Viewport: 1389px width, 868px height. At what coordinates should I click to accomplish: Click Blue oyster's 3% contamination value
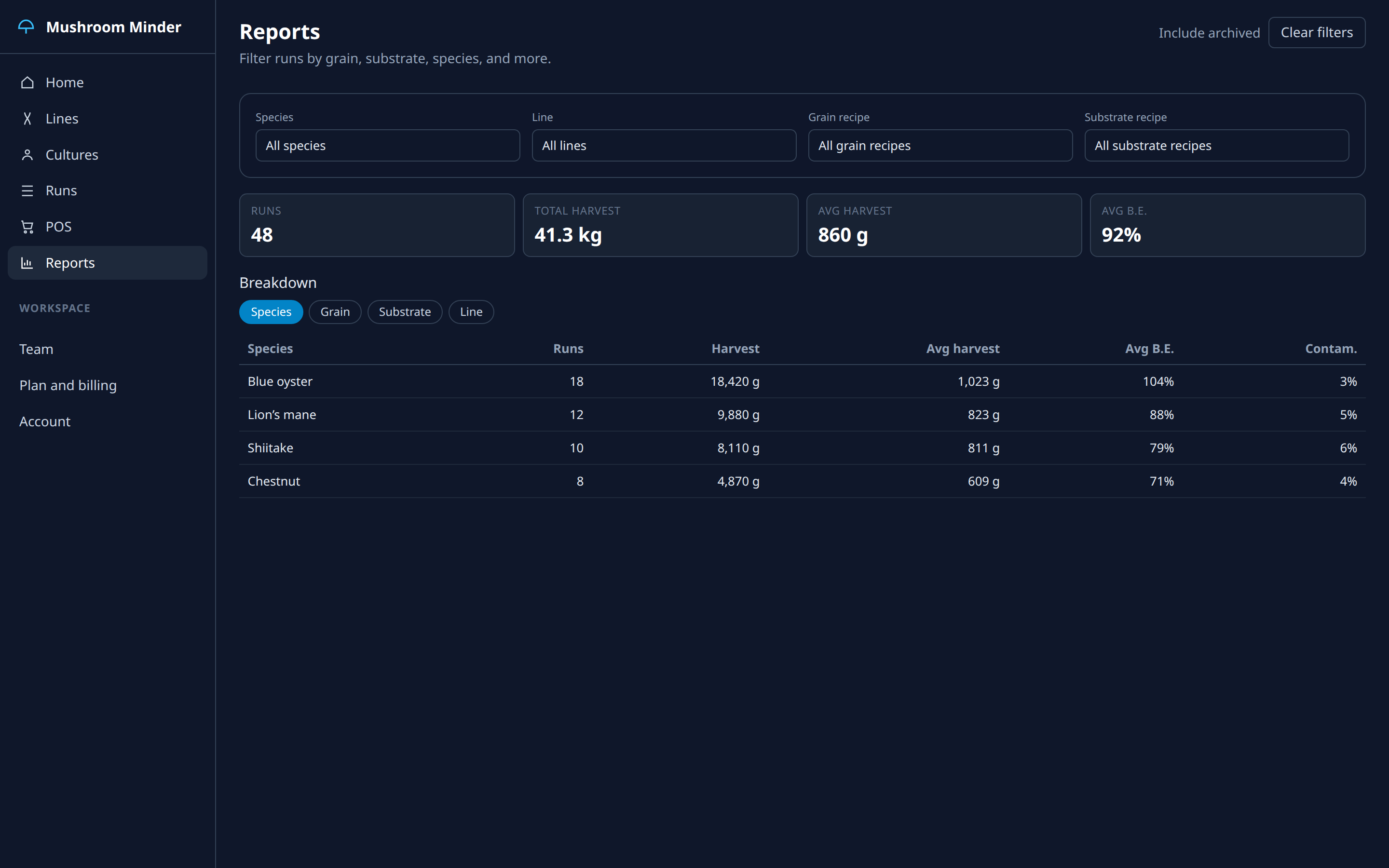1348,381
